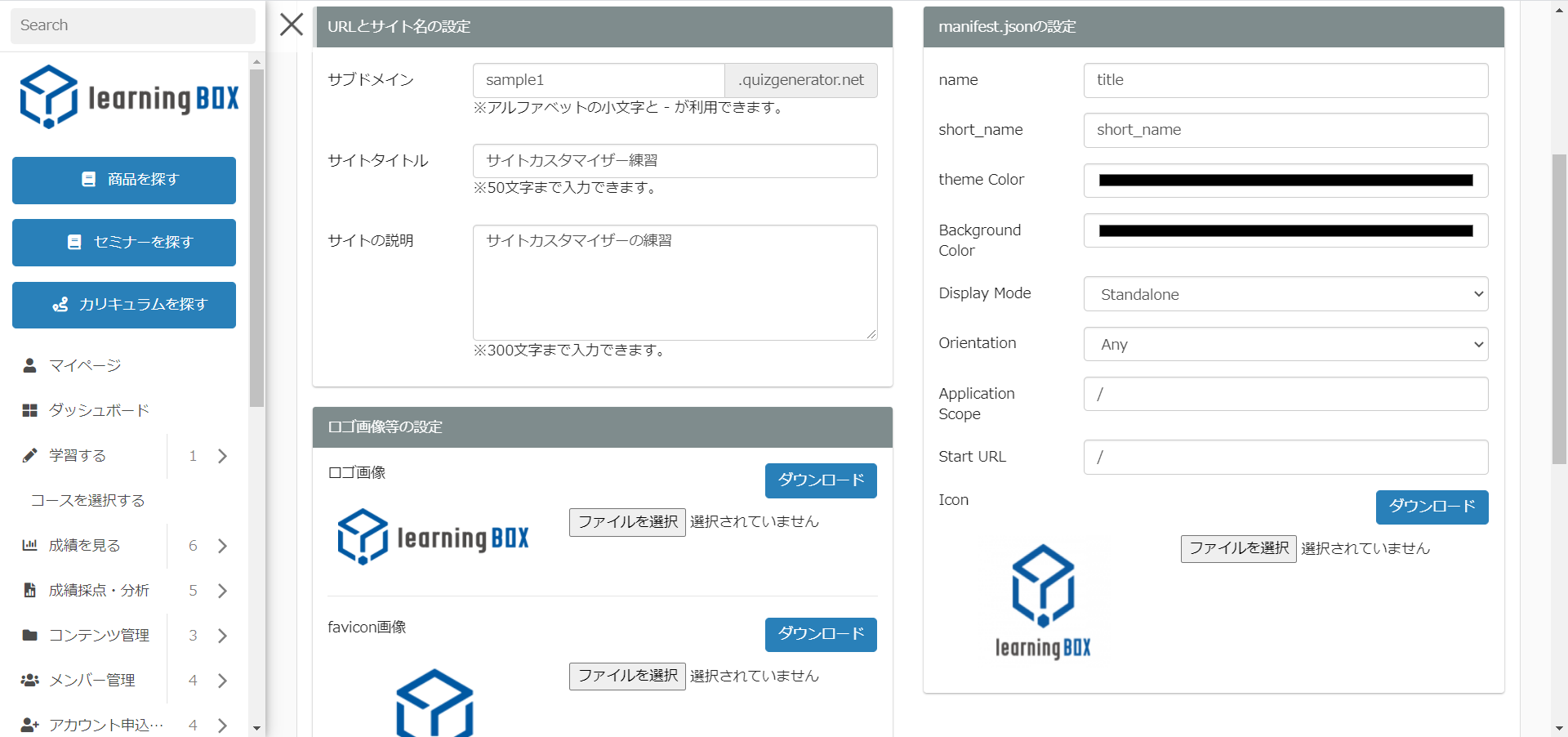The height and width of the screenshot is (737, 1568).
Task: Close the settings panel with X icon
Action: (292, 25)
